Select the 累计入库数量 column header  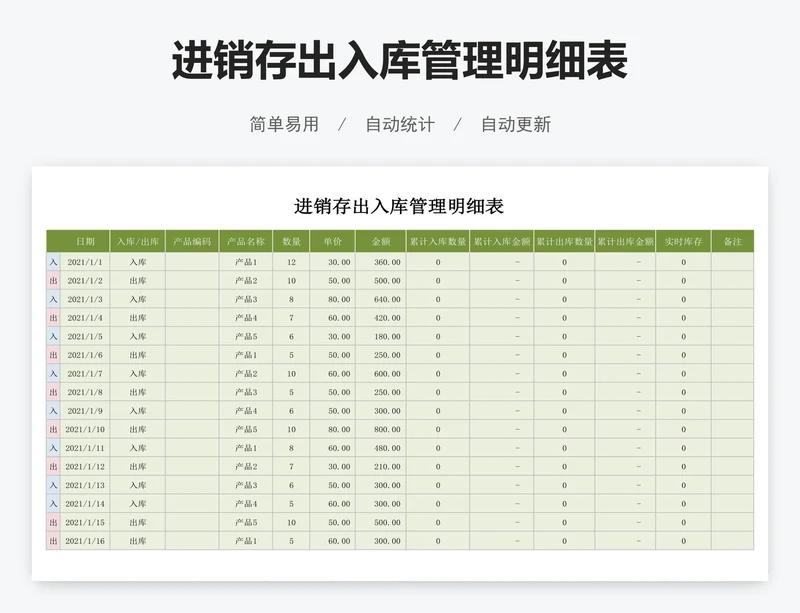[438, 241]
